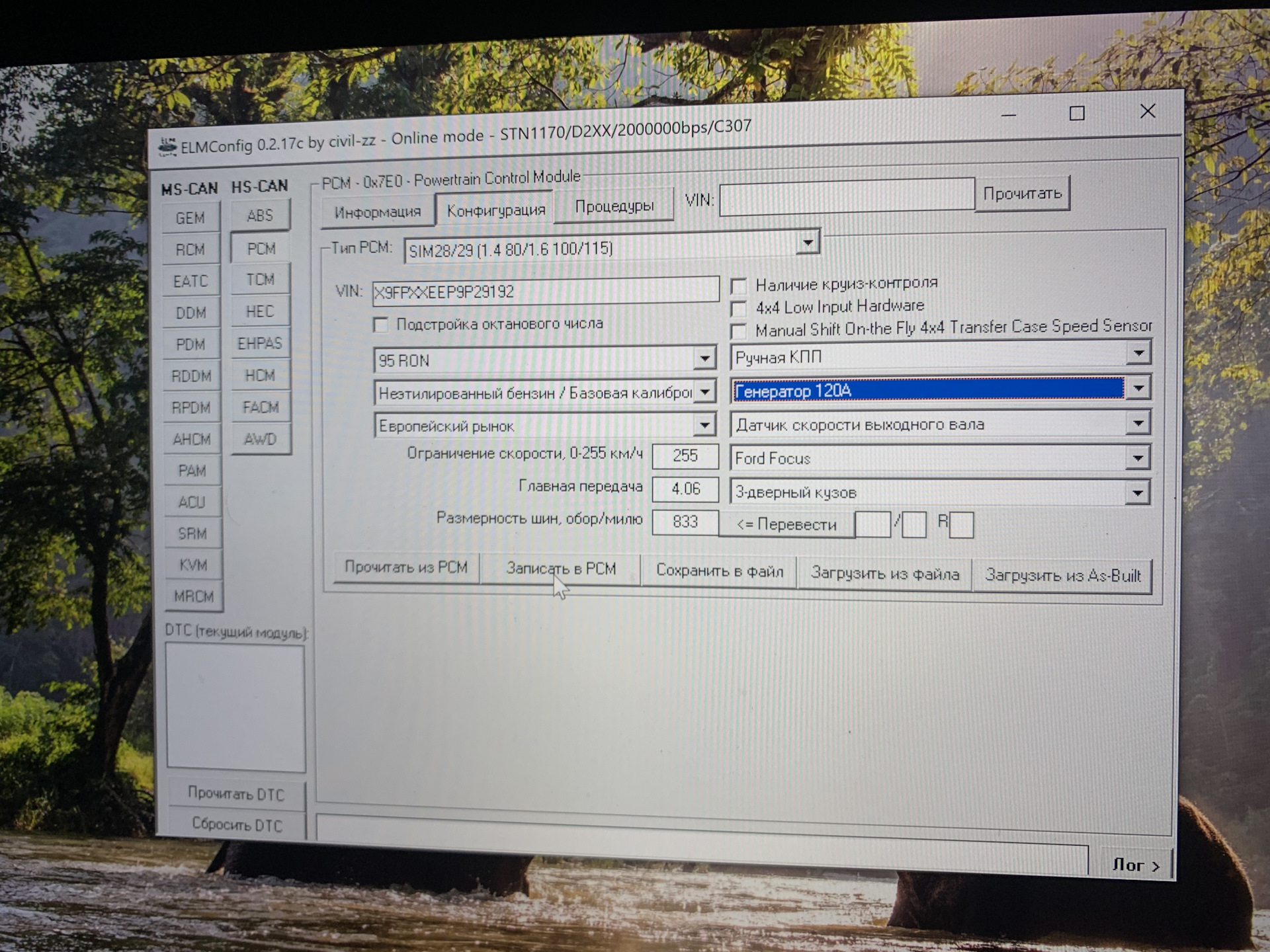Click Загрузить из As-Built button

pyautogui.click(x=1062, y=575)
